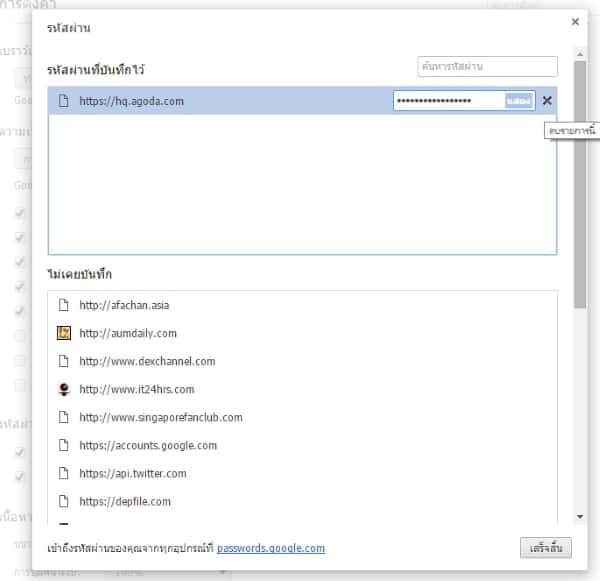Viewport: 600px width, 581px height.
Task: Click the page icon beside api.twitter.com
Action: pos(63,473)
